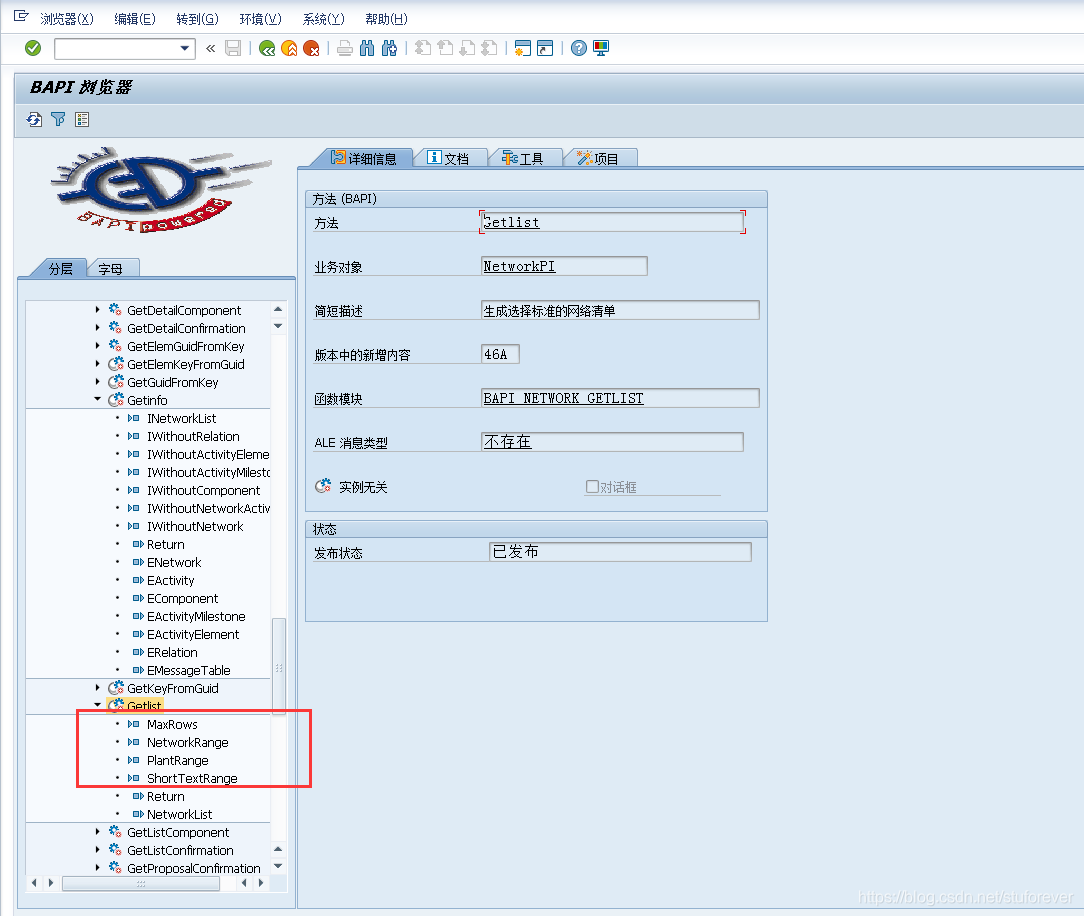Click the Next Page icon

467,48
